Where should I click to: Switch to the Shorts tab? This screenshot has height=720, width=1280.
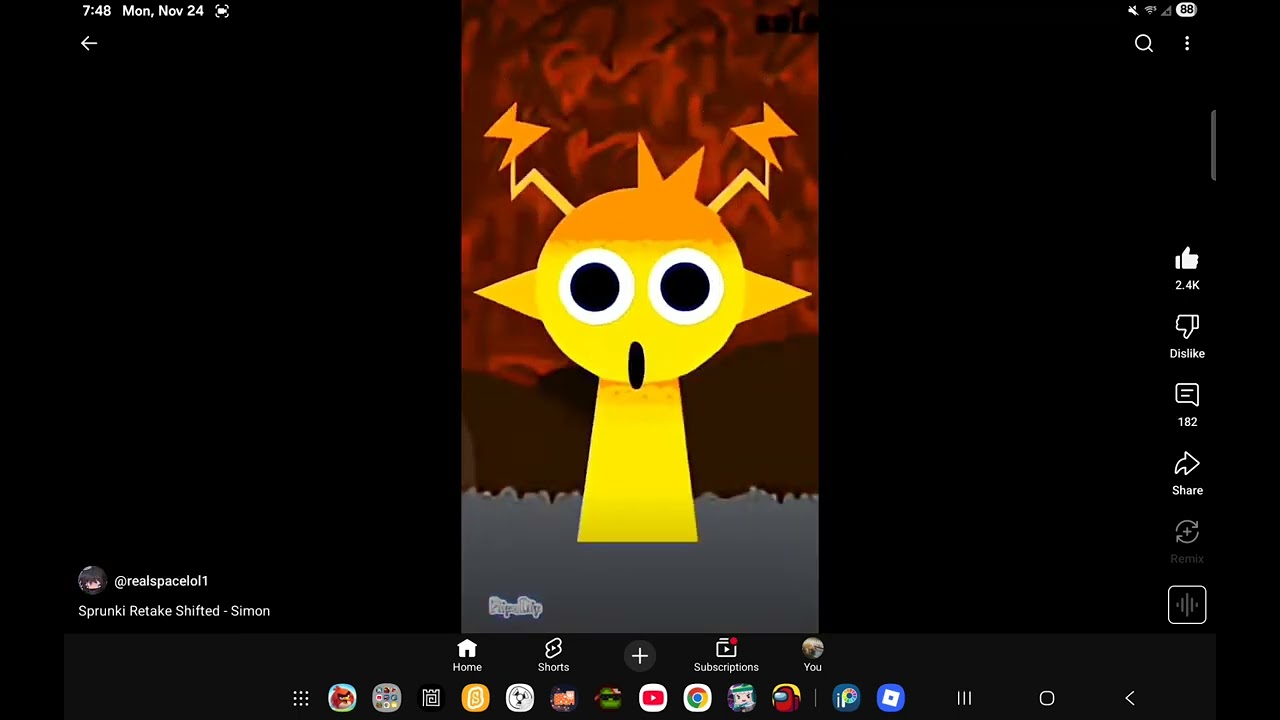tap(553, 656)
